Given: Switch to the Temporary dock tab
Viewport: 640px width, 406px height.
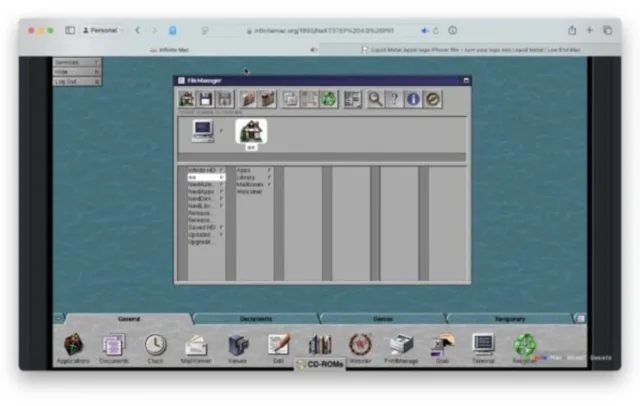Looking at the screenshot, I should pos(510,319).
